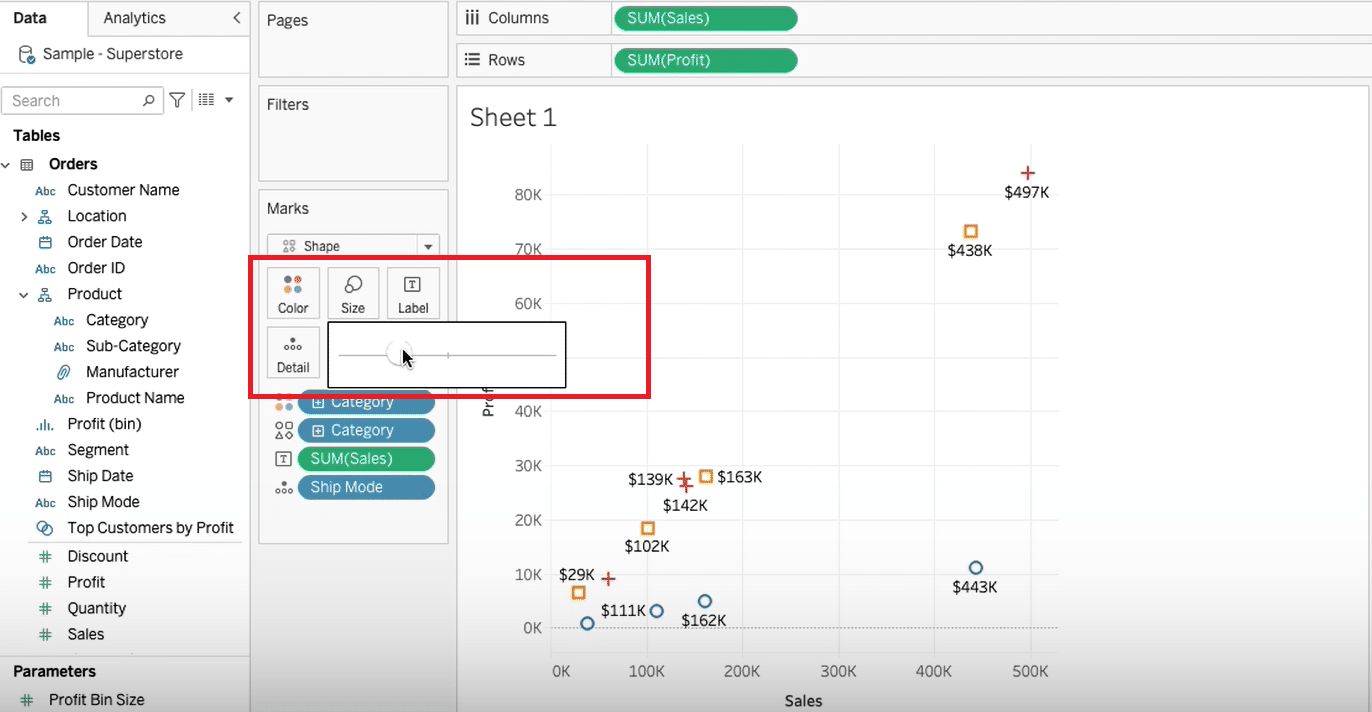The height and width of the screenshot is (712, 1372).
Task: Select the Sub-Category field
Action: 133,346
